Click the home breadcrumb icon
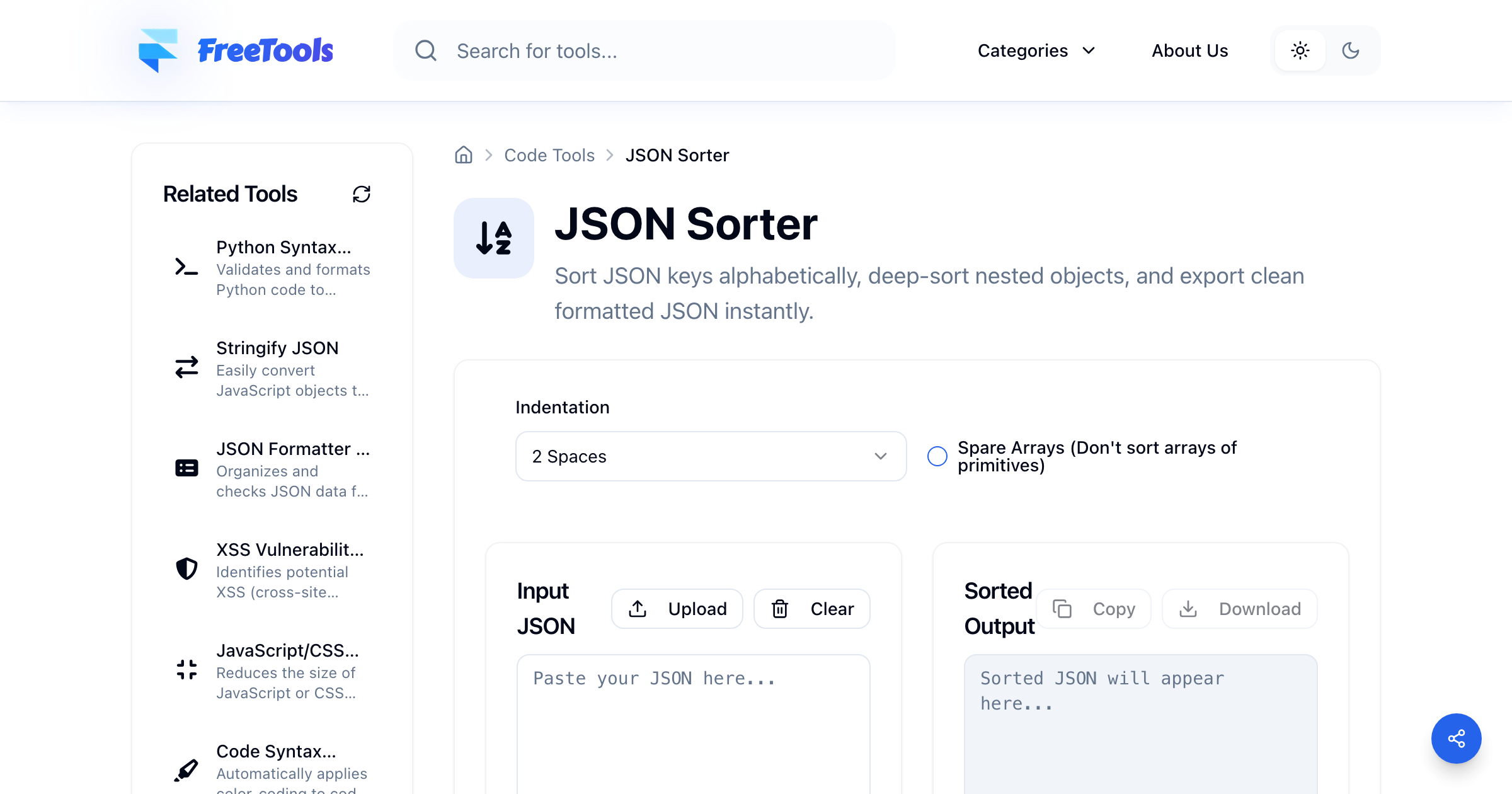 point(464,155)
